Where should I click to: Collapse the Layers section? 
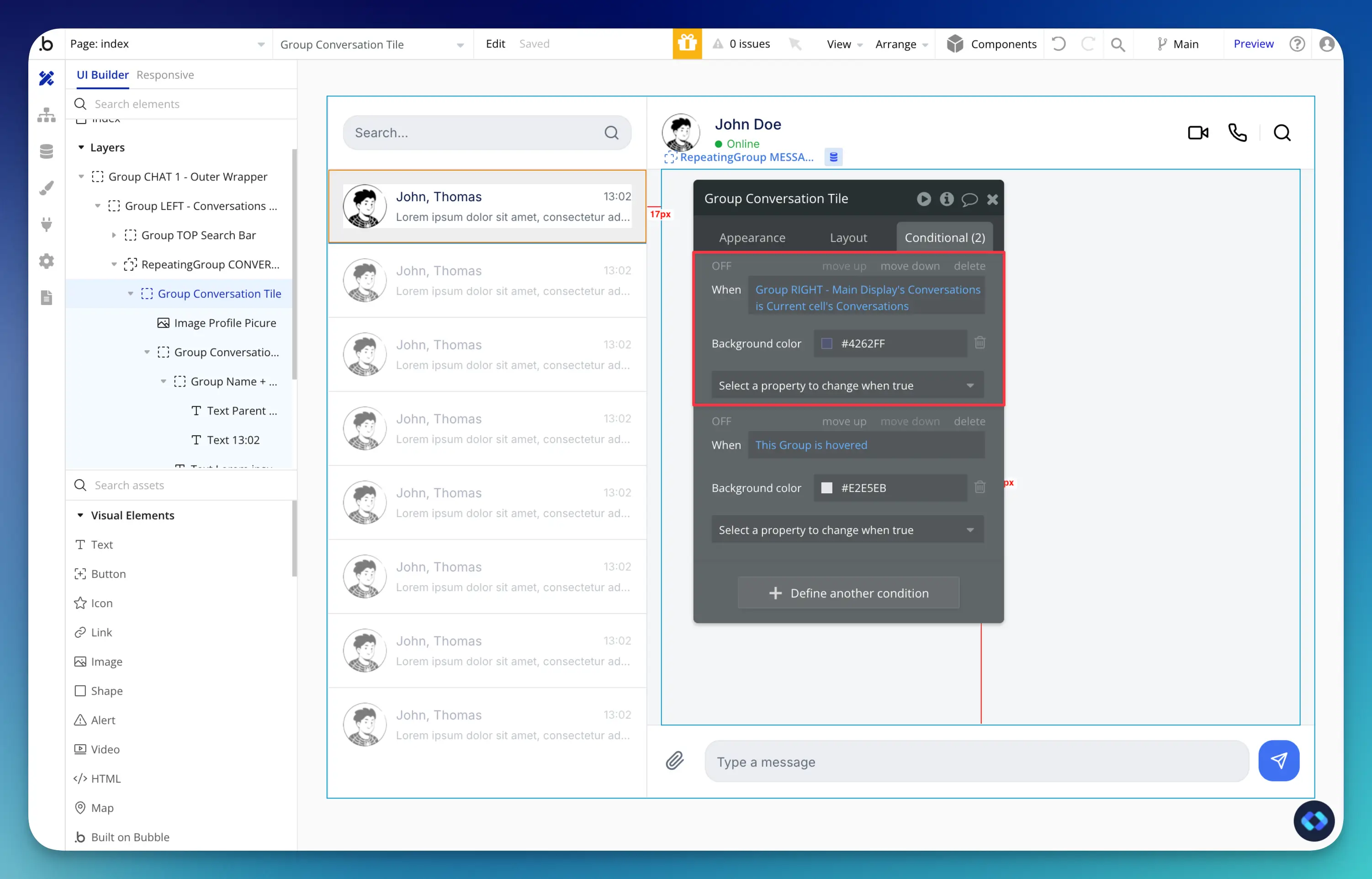click(81, 147)
